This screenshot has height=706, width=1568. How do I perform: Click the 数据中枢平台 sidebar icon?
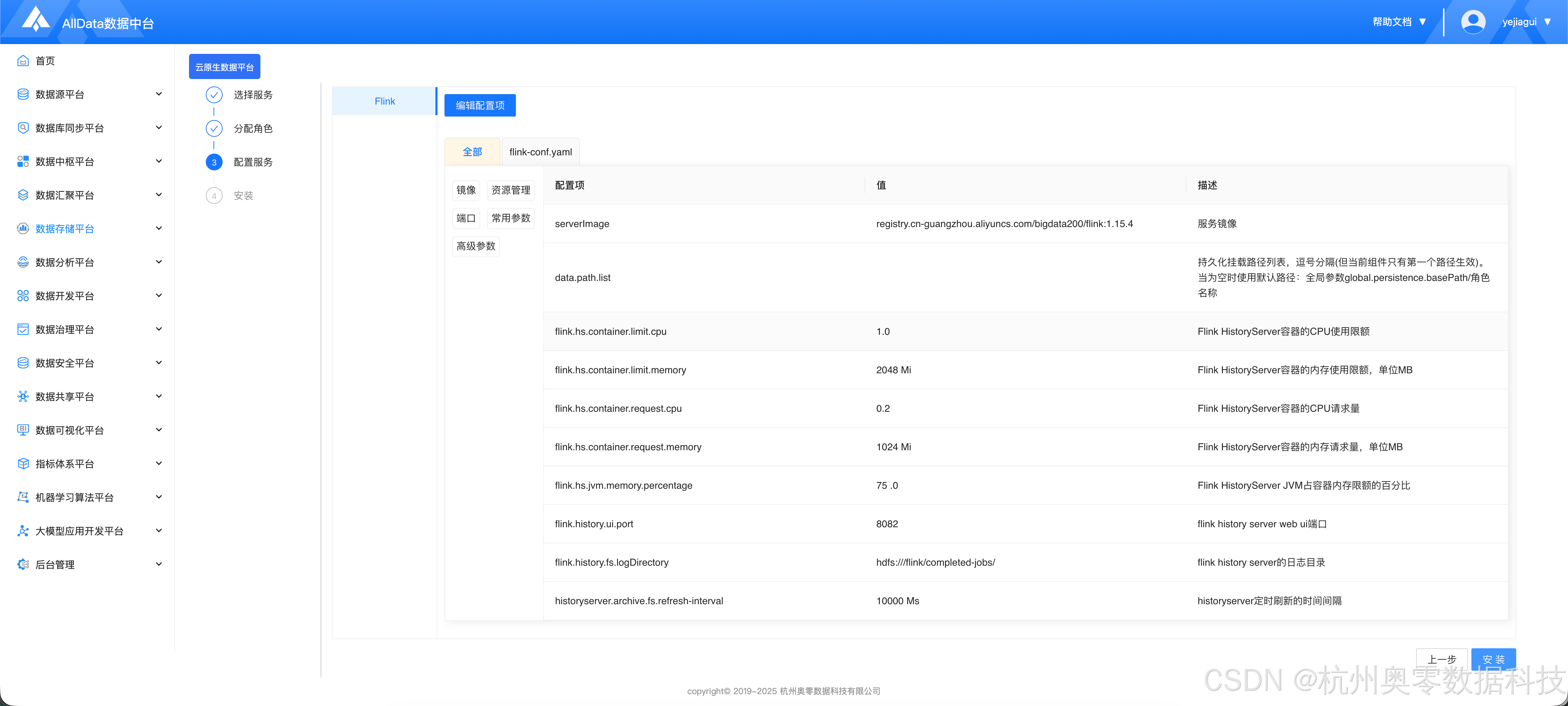(23, 161)
